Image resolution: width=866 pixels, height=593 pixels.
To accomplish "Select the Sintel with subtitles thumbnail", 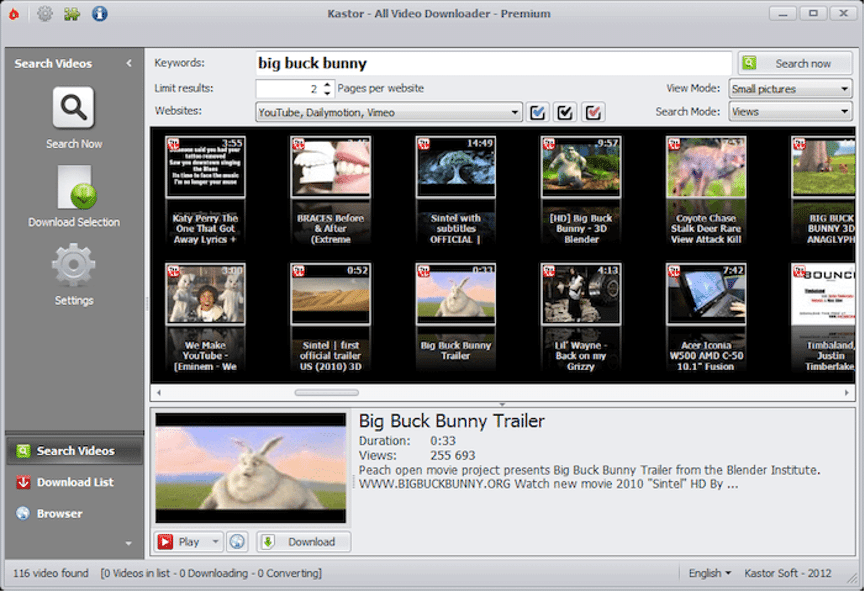I will 455,167.
